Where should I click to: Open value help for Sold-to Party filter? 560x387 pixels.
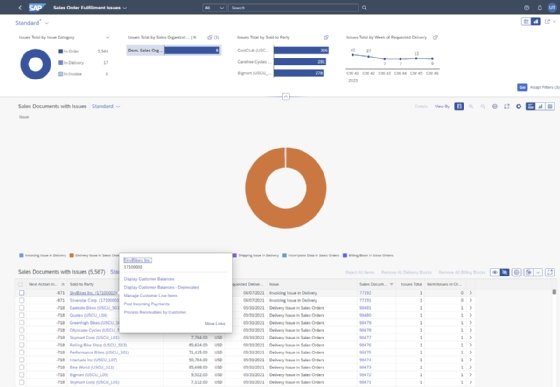pos(326,37)
